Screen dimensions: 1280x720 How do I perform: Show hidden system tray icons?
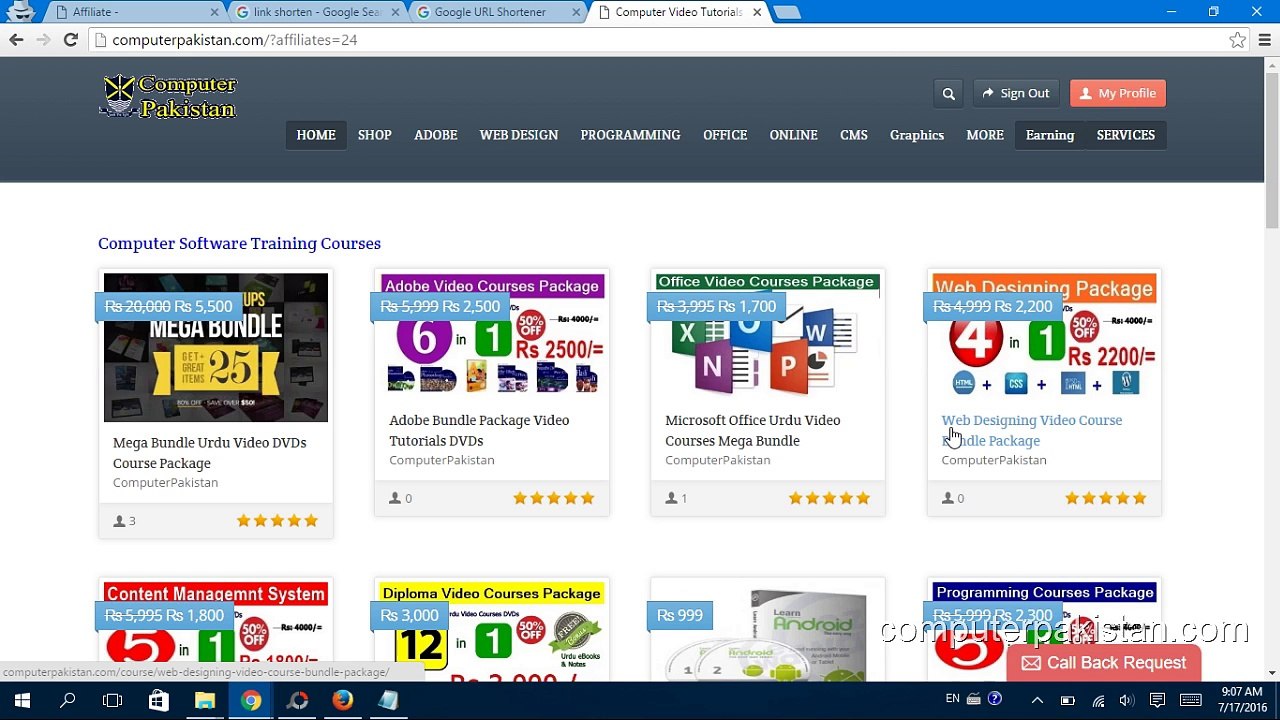click(x=1037, y=700)
